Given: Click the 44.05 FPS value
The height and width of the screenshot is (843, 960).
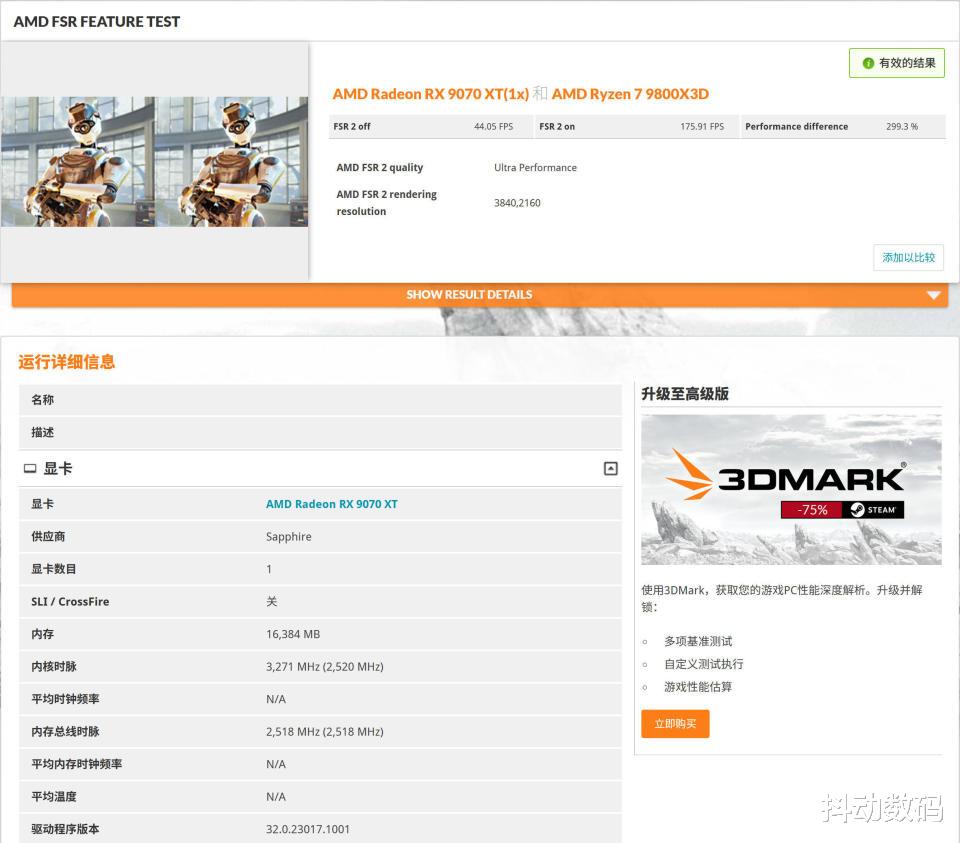Looking at the screenshot, I should click(x=493, y=126).
